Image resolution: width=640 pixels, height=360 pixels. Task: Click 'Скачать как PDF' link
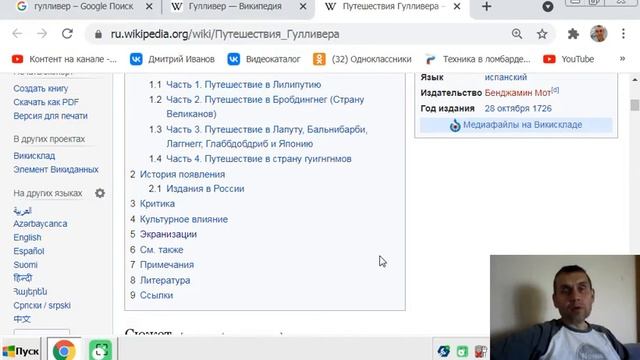click(46, 102)
